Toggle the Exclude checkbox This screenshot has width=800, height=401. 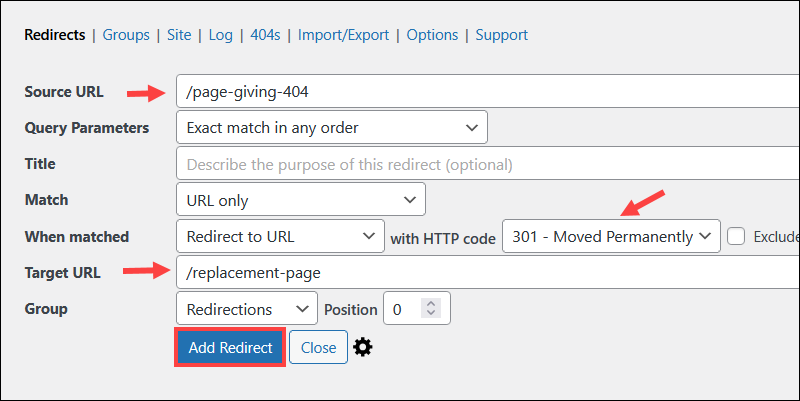pyautogui.click(x=736, y=236)
